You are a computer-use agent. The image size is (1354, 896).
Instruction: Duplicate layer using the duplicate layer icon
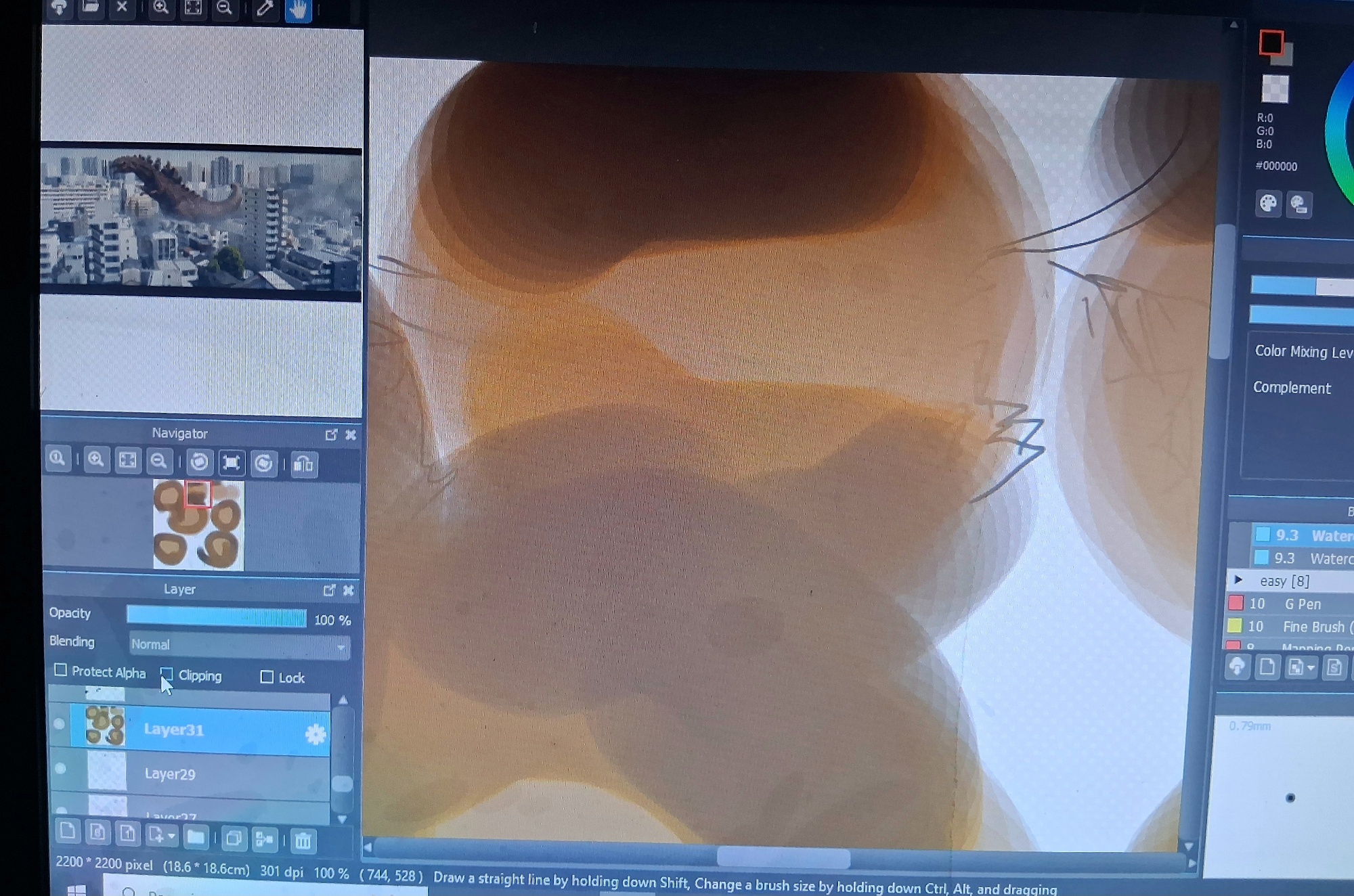click(x=234, y=839)
